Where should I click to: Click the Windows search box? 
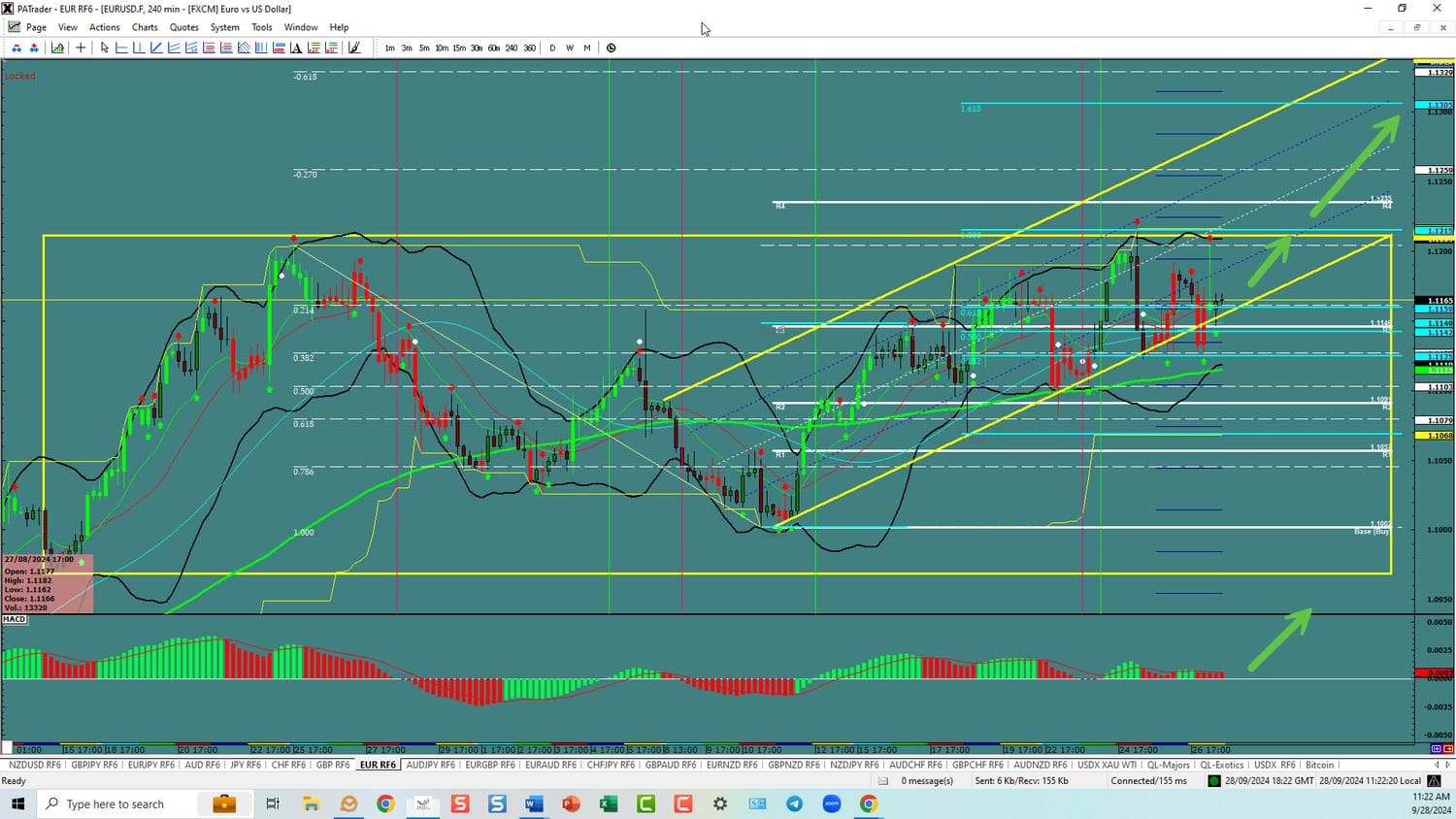pyautogui.click(x=115, y=803)
